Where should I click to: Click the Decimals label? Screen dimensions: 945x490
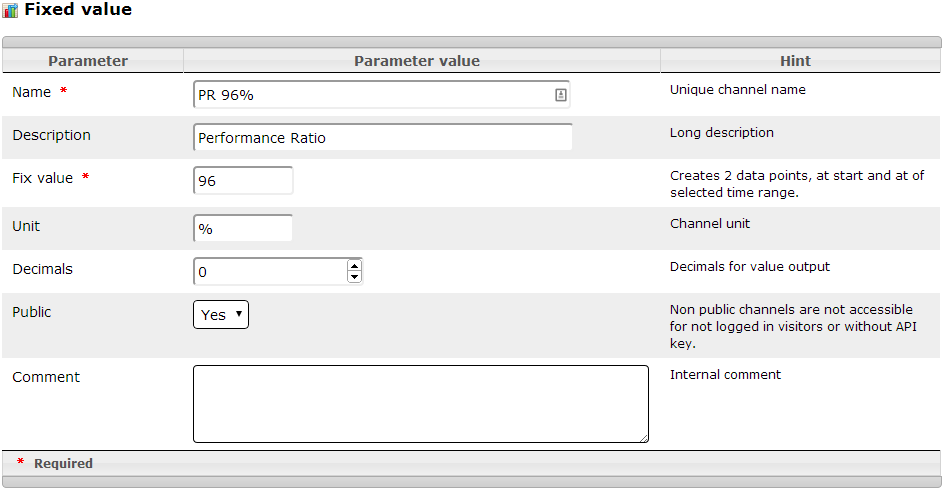click(x=42, y=269)
